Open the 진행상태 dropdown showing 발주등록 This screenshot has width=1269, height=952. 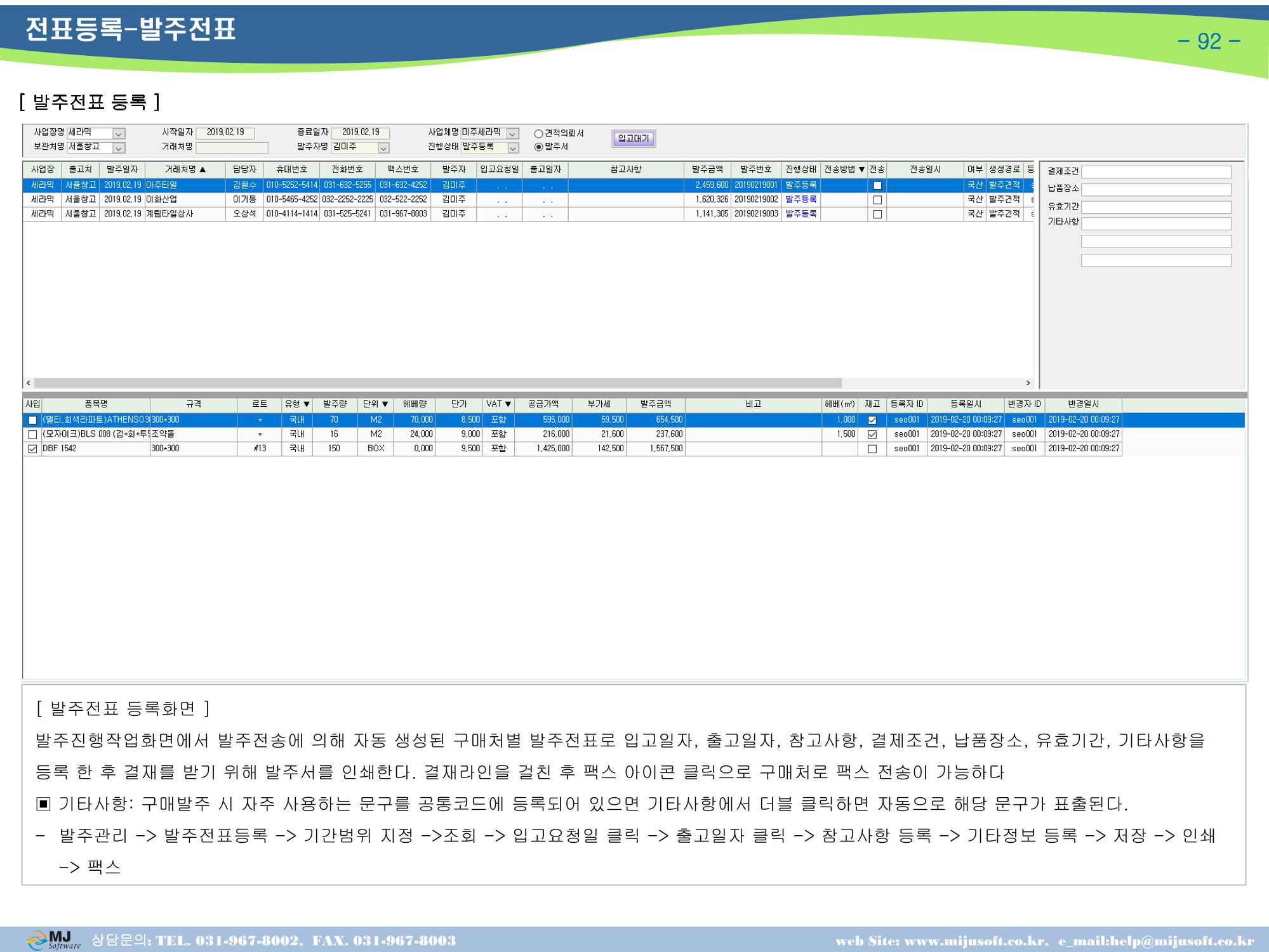click(x=513, y=148)
